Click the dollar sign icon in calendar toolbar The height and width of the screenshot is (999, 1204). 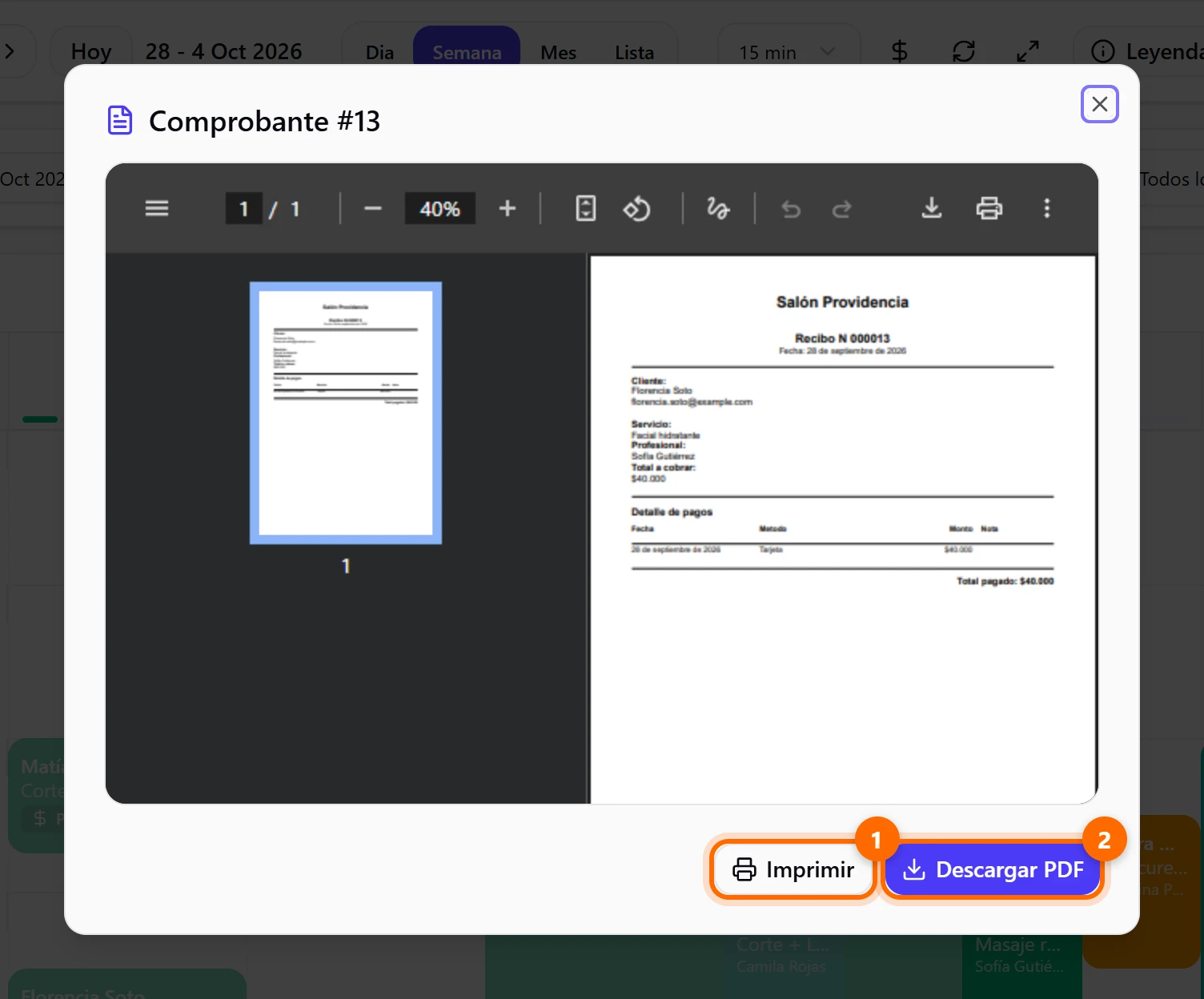(900, 52)
